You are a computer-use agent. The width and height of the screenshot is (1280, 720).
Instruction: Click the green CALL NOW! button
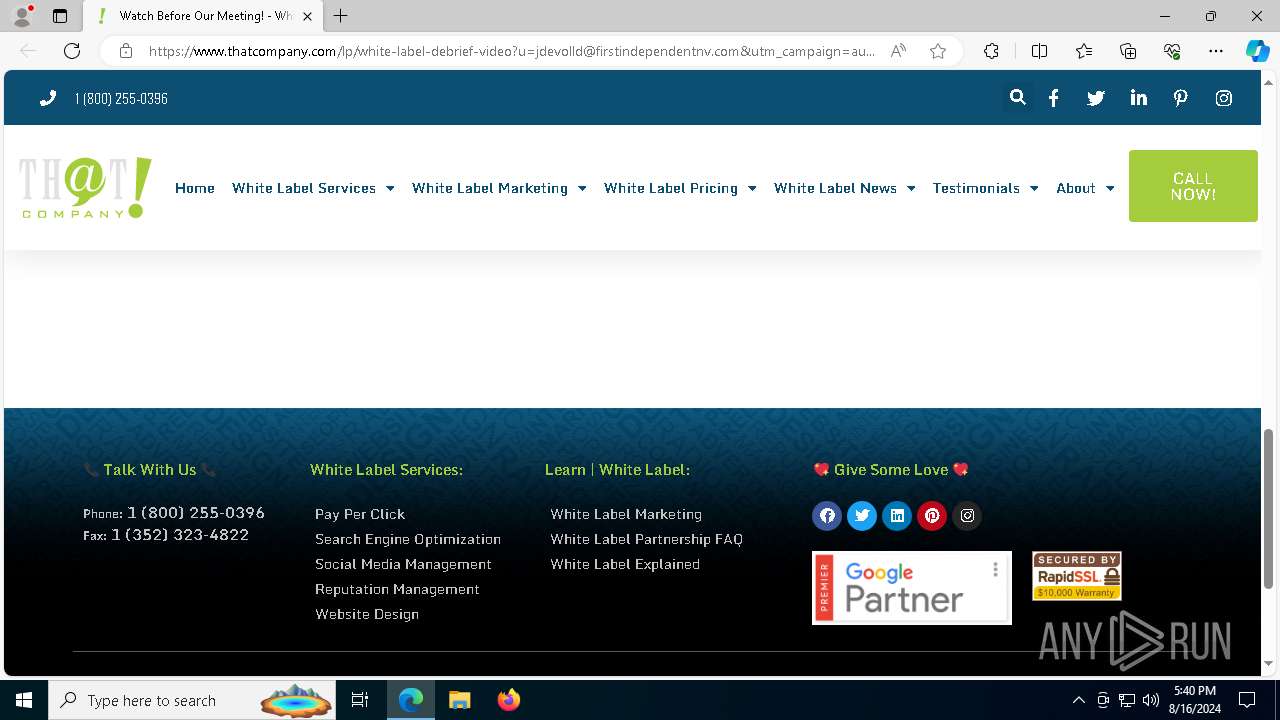click(x=1193, y=186)
